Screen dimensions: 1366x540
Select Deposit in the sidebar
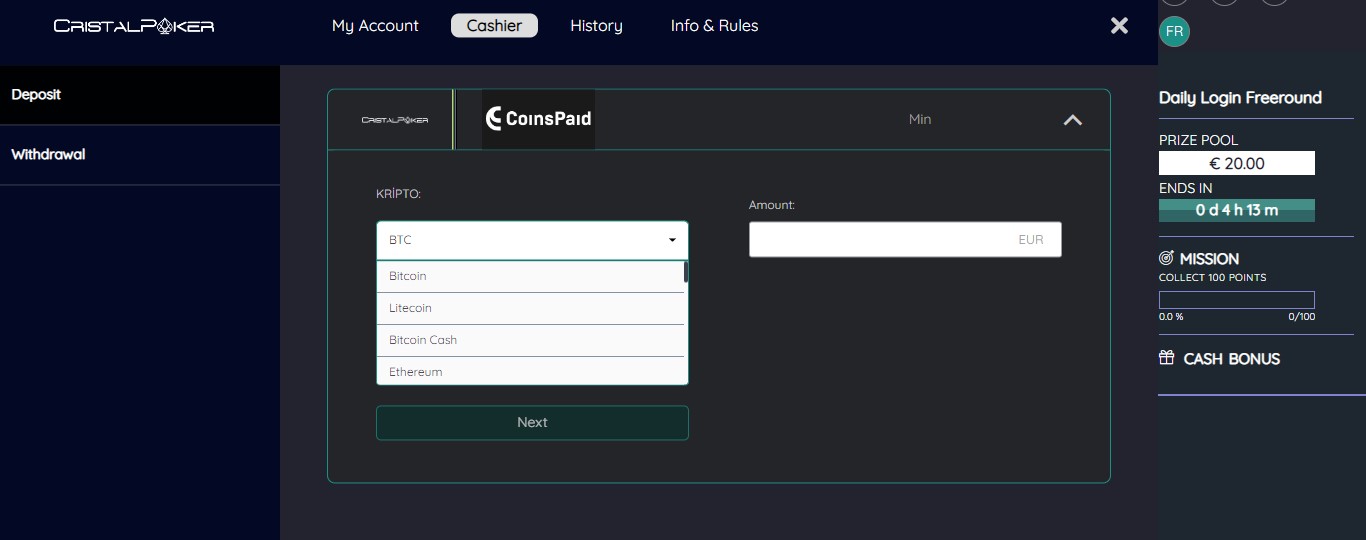pyautogui.click(x=140, y=95)
